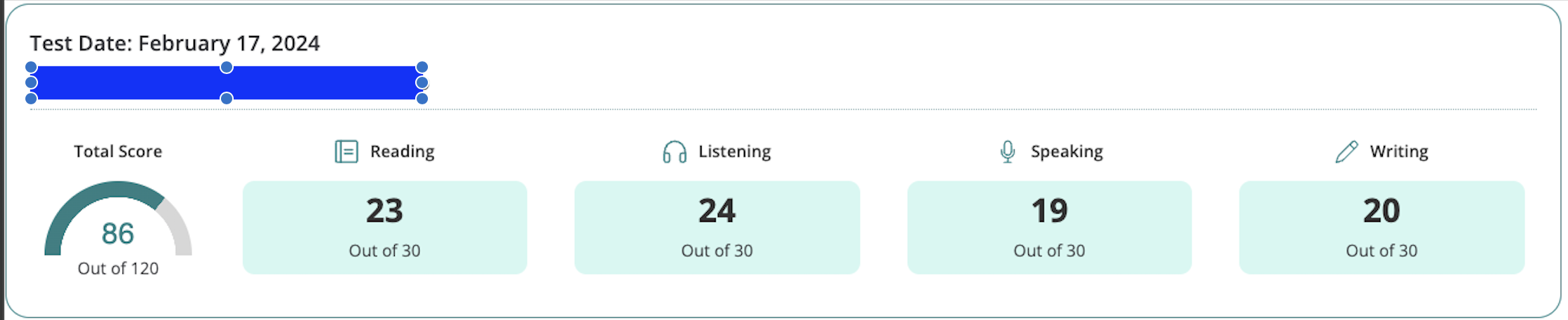Image resolution: width=1568 pixels, height=320 pixels.
Task: Click the Writing pencil icon
Action: (1346, 152)
